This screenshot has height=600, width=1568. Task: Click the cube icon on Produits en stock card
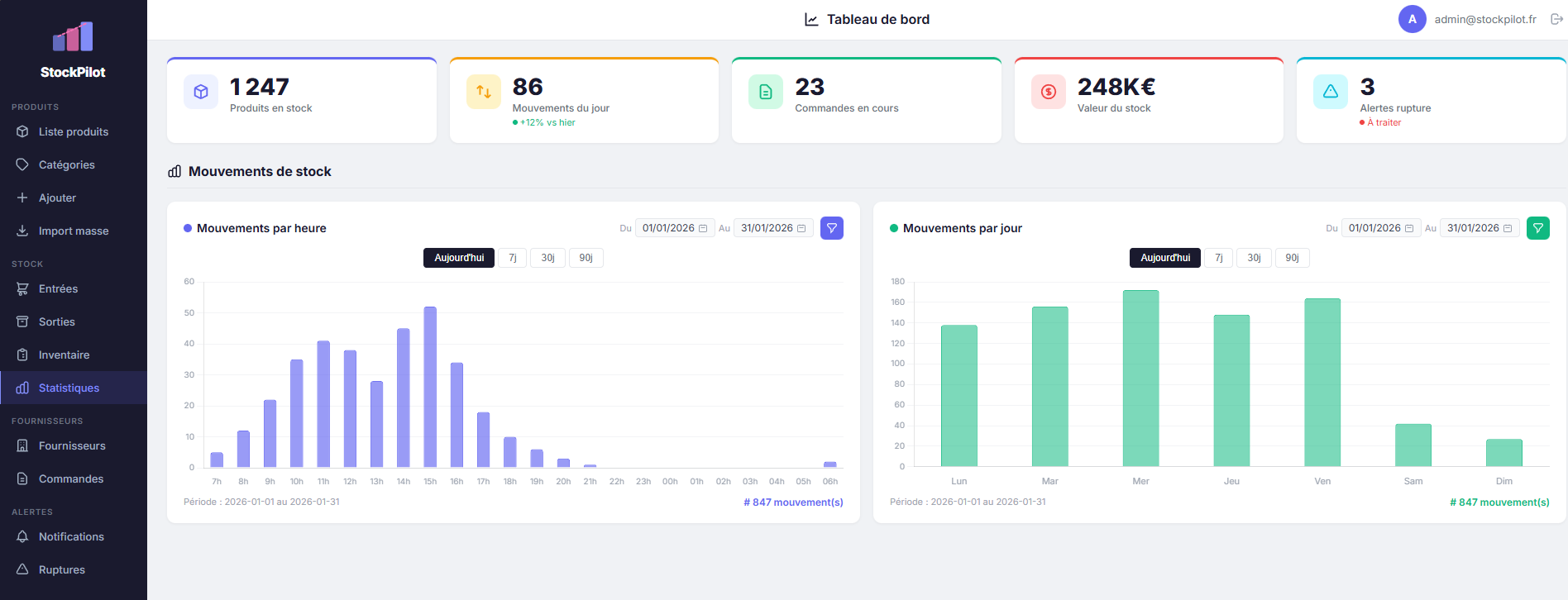coord(201,92)
